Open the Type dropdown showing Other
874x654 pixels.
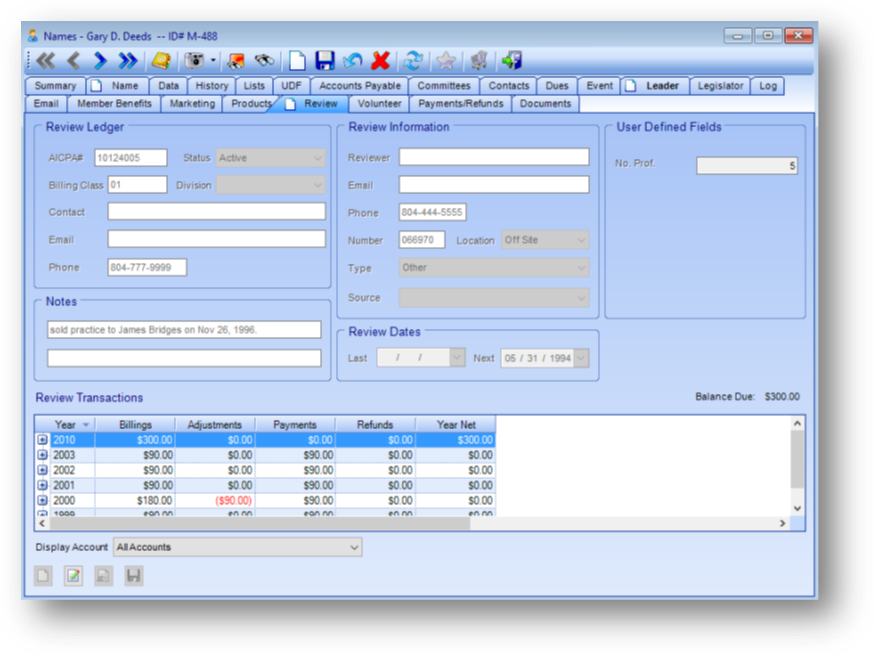tap(494, 268)
